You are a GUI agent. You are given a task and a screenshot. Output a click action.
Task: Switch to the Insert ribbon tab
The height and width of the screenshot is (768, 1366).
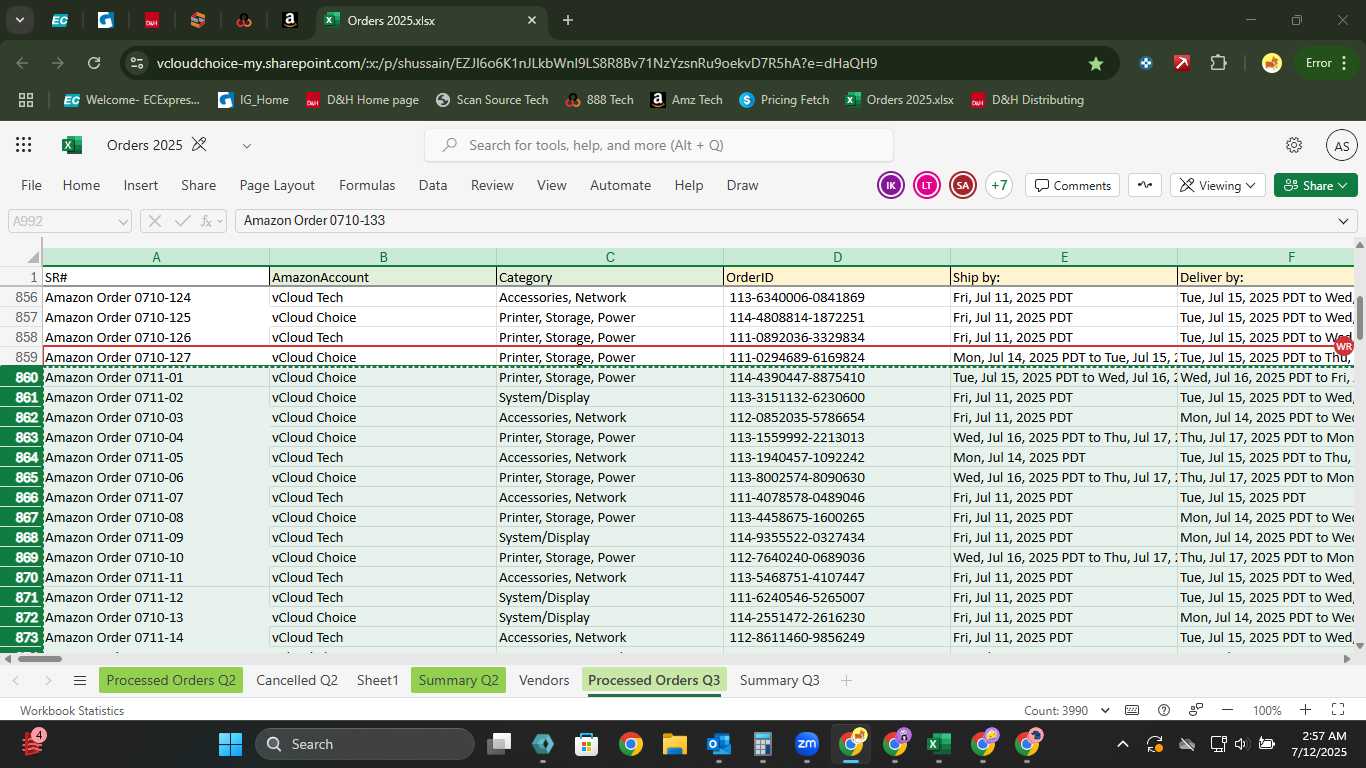pos(141,185)
